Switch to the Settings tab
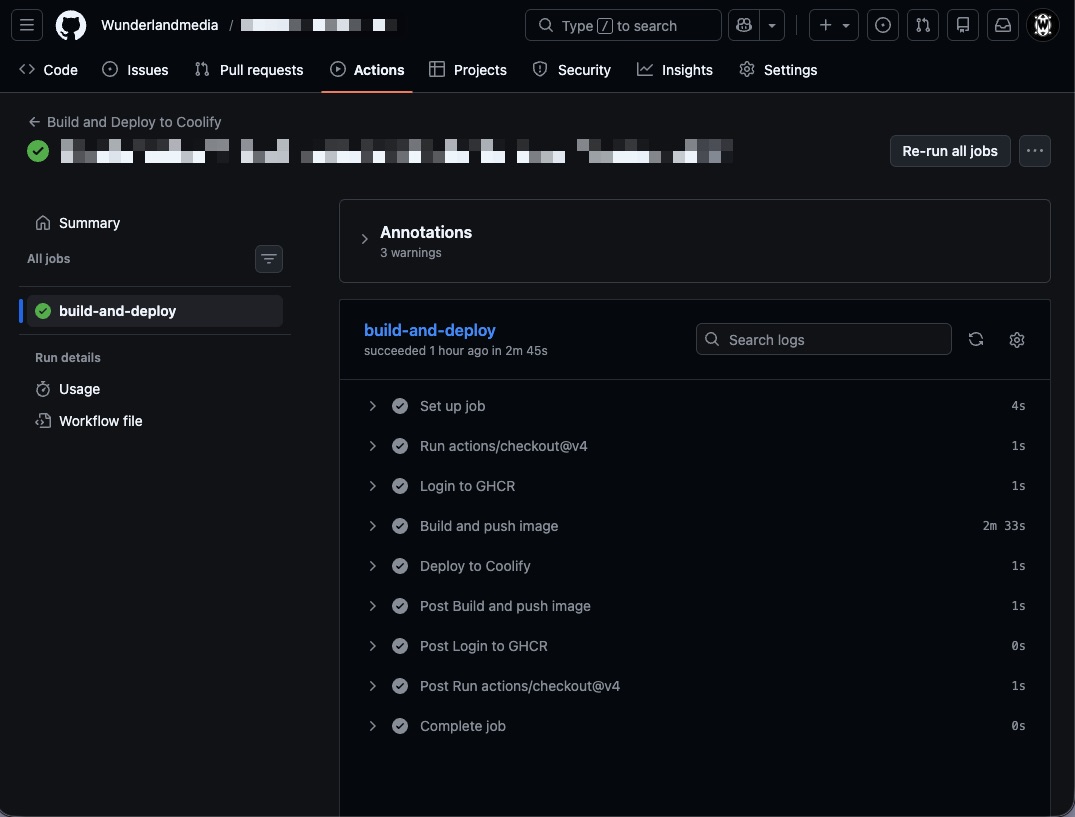Viewport: 1075px width, 817px height. click(778, 70)
